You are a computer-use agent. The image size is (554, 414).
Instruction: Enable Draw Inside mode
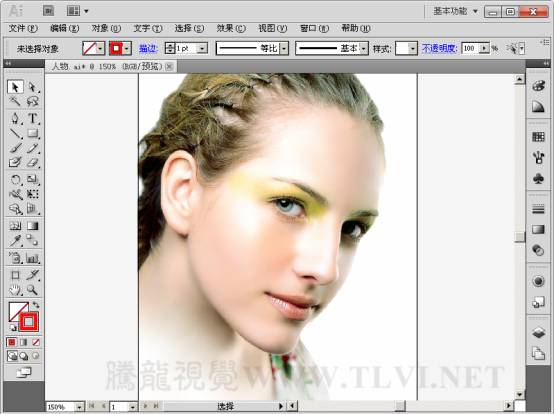36,356
